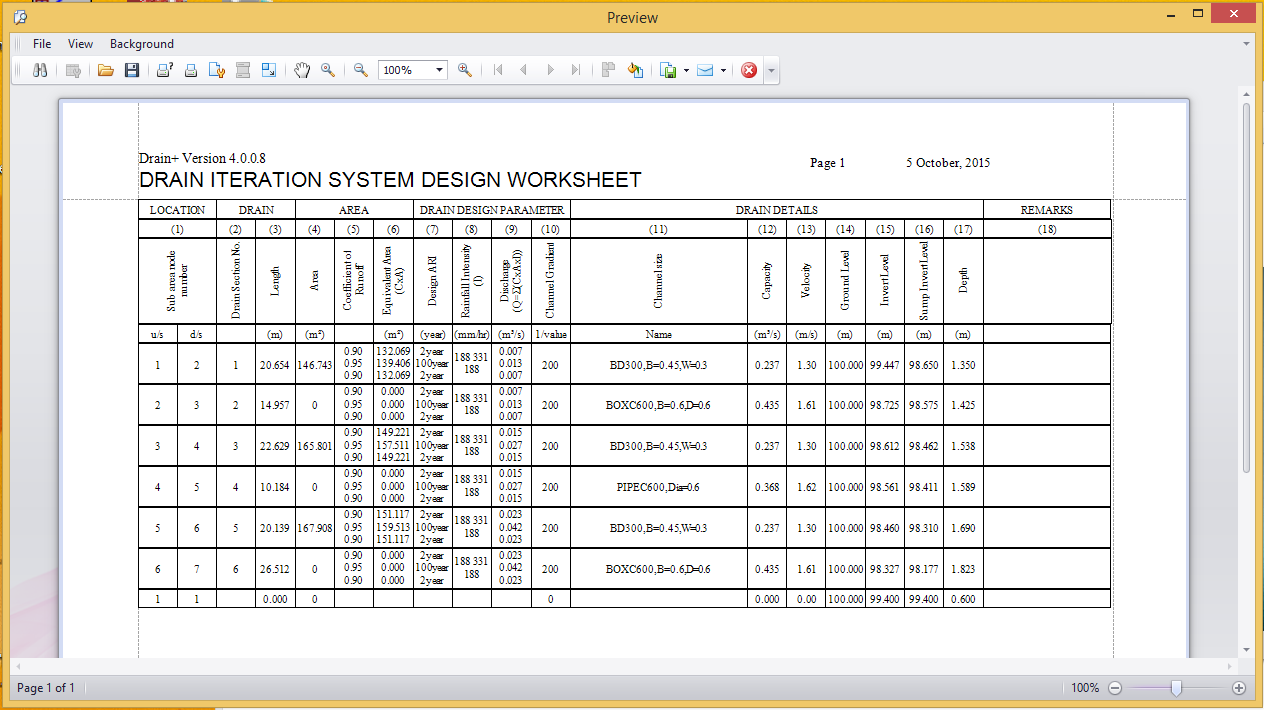Select the Hand tool
Viewport: 1264px width, 710px height.
tap(302, 70)
